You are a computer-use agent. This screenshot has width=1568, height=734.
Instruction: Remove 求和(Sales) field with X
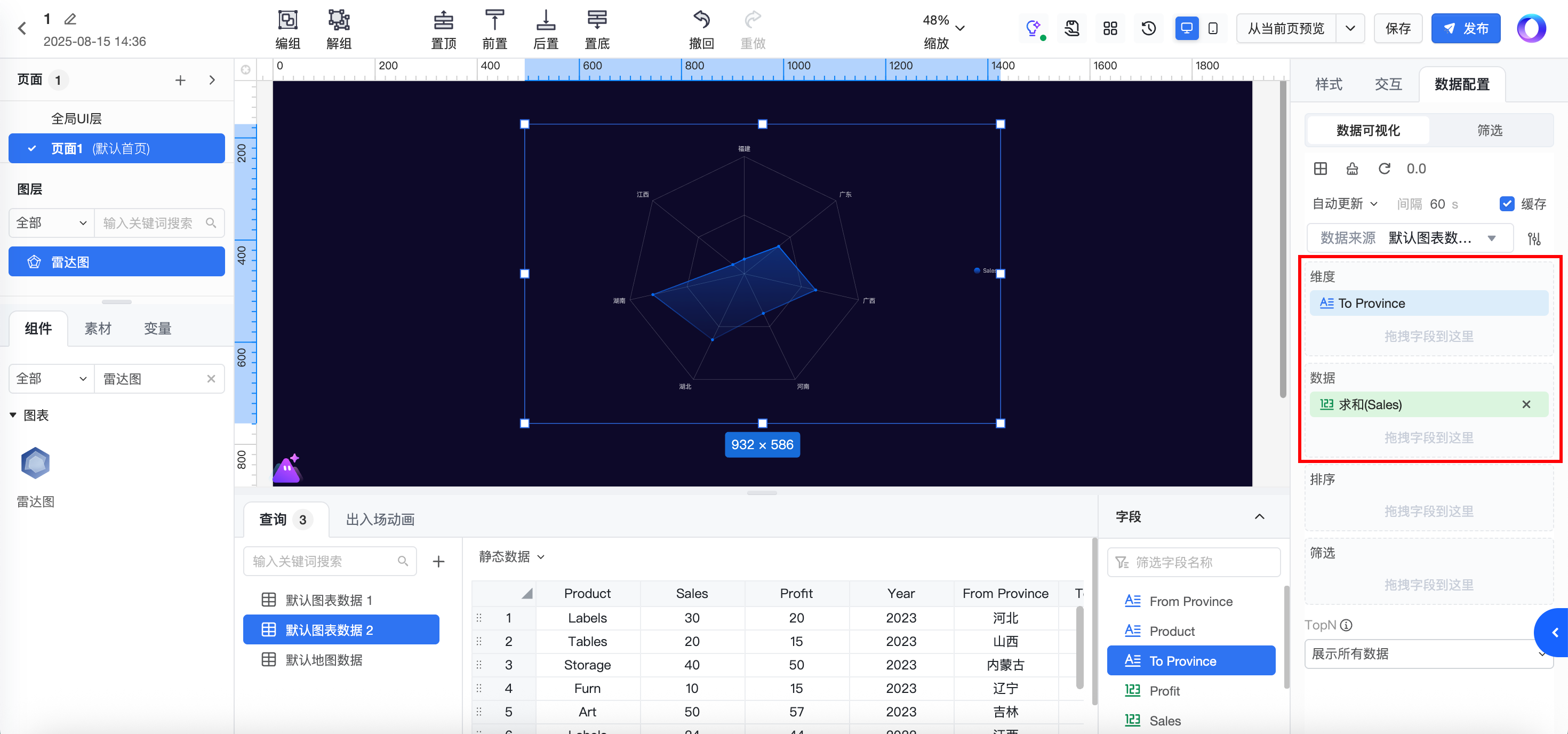tap(1526, 405)
